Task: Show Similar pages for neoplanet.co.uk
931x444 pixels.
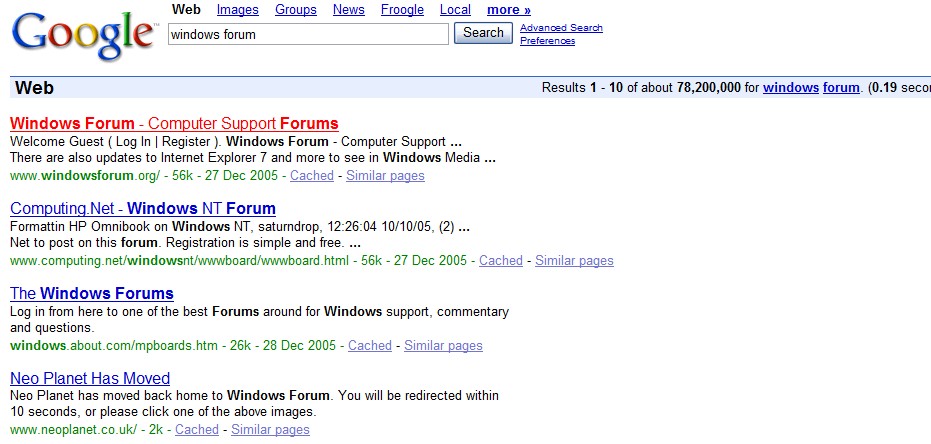Action: click(x=270, y=430)
